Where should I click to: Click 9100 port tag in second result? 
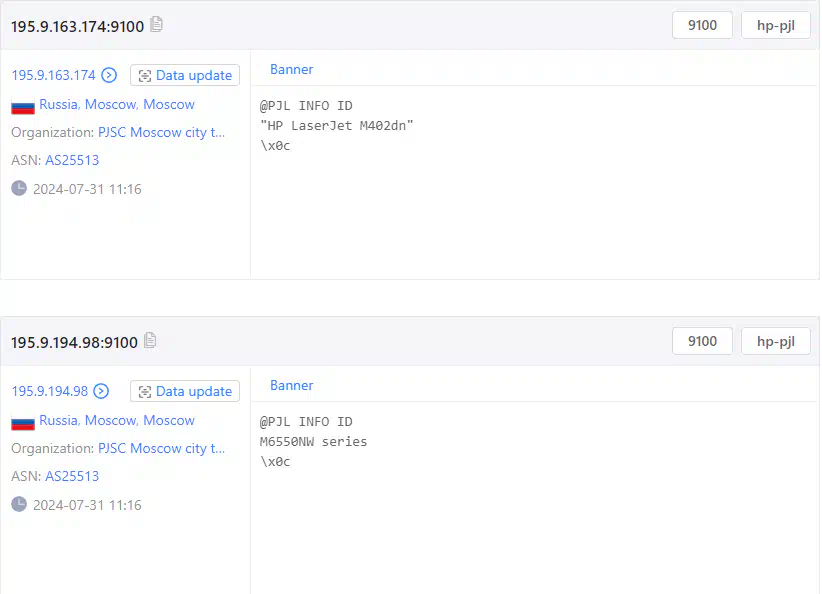click(702, 341)
